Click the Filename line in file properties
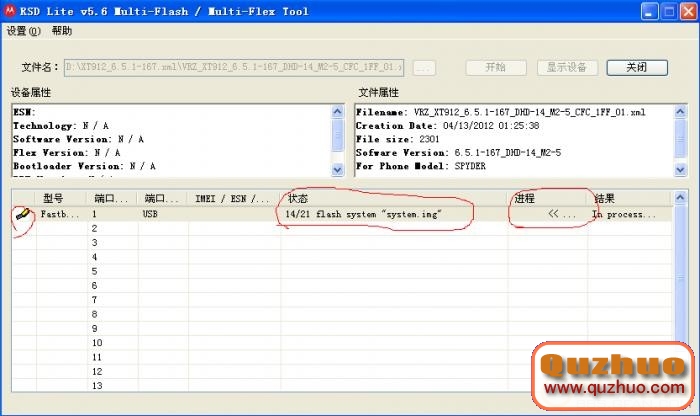700x416 pixels. point(500,112)
